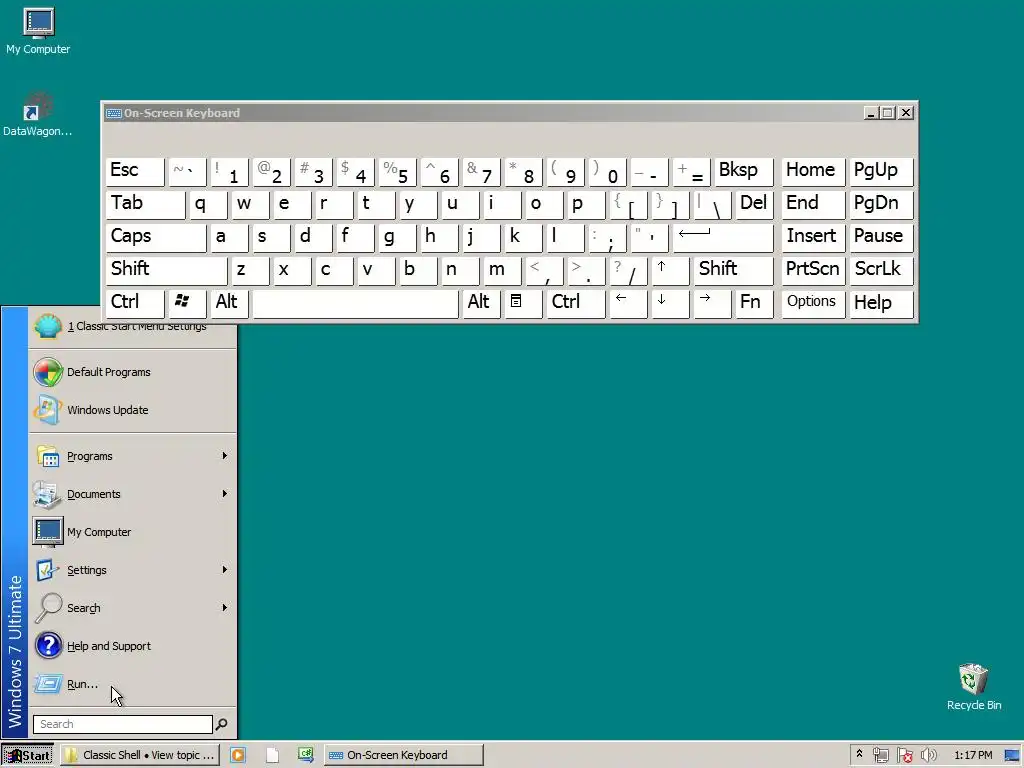The height and width of the screenshot is (768, 1024).
Task: Click the PgUp key
Action: [881, 172]
